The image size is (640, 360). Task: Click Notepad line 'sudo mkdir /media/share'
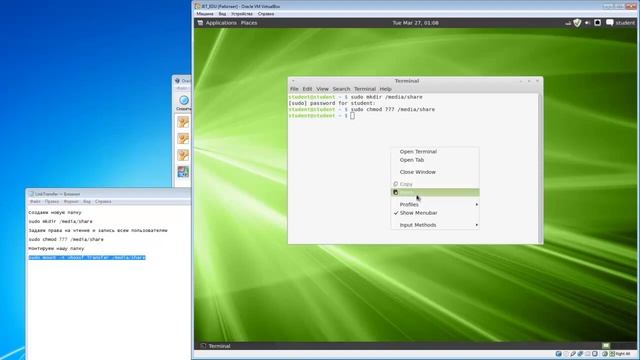60,222
